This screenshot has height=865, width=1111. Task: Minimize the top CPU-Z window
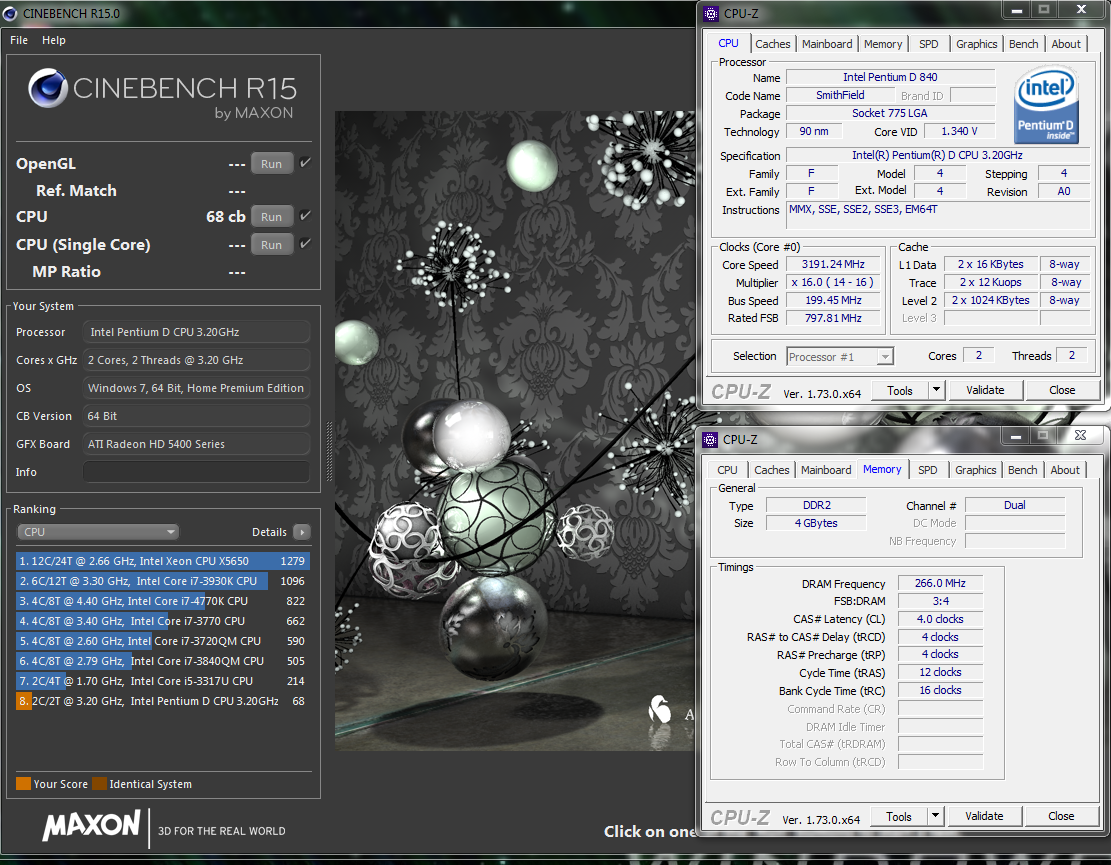pyautogui.click(x=1017, y=11)
